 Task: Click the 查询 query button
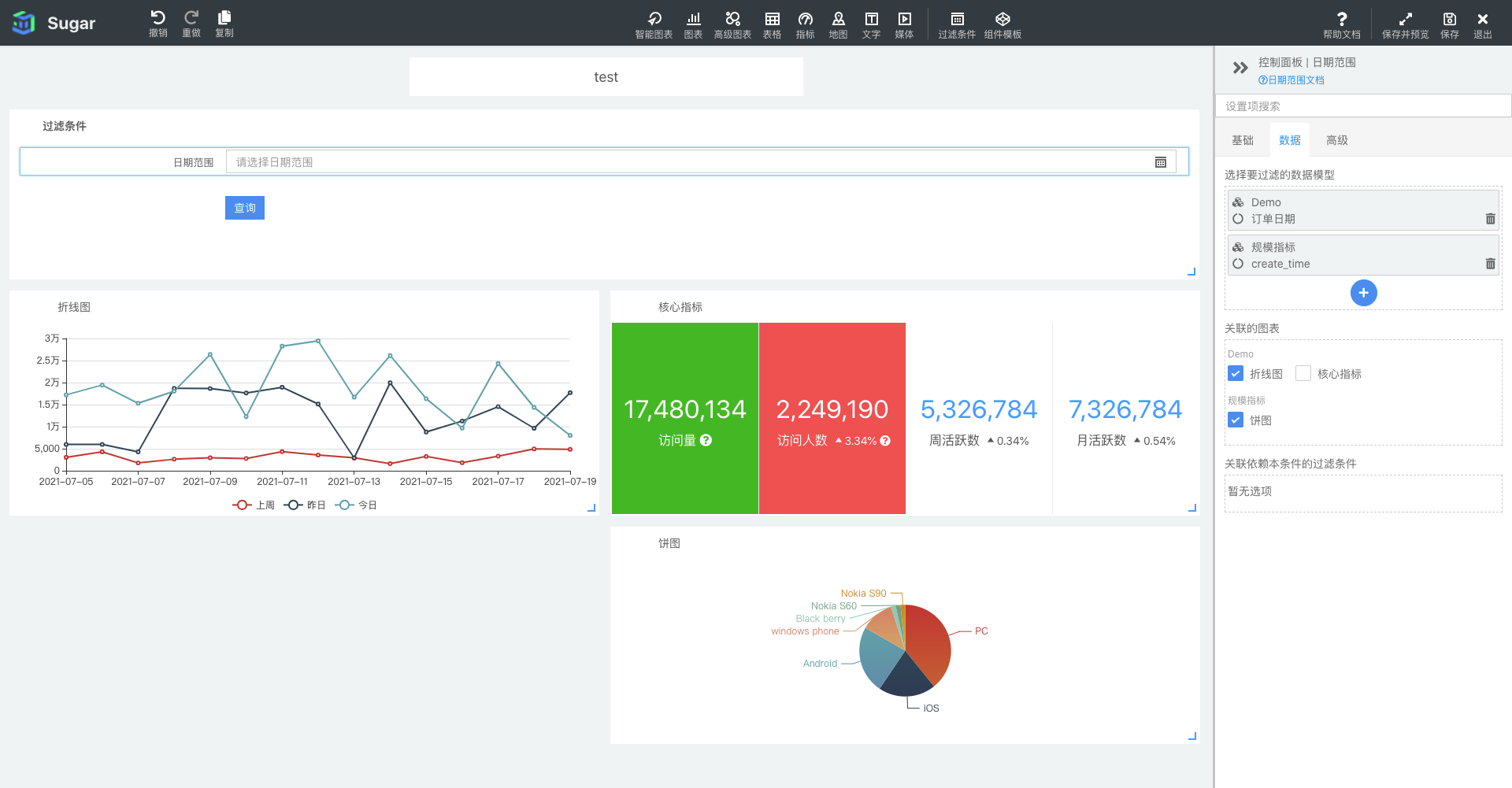pyautogui.click(x=244, y=208)
